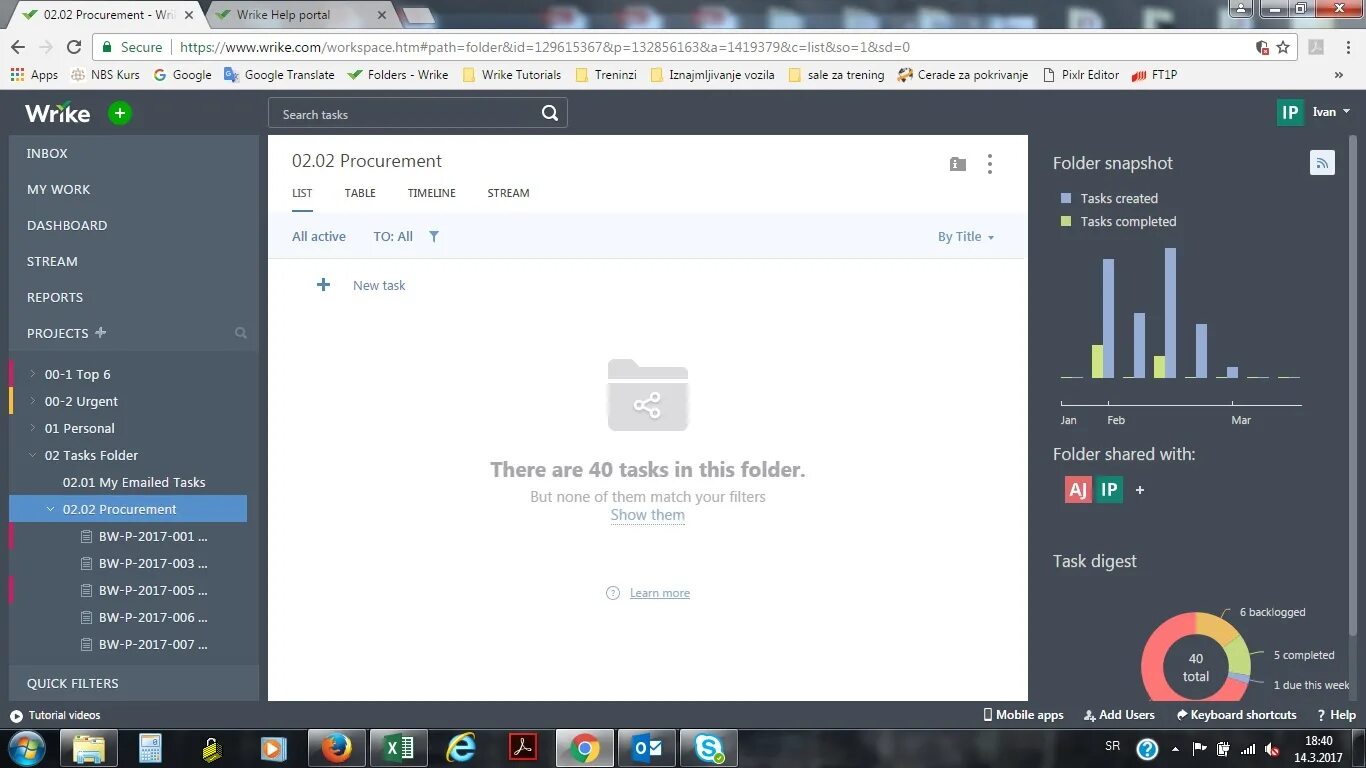Click the Learn more link
1366x768 pixels.
[660, 593]
